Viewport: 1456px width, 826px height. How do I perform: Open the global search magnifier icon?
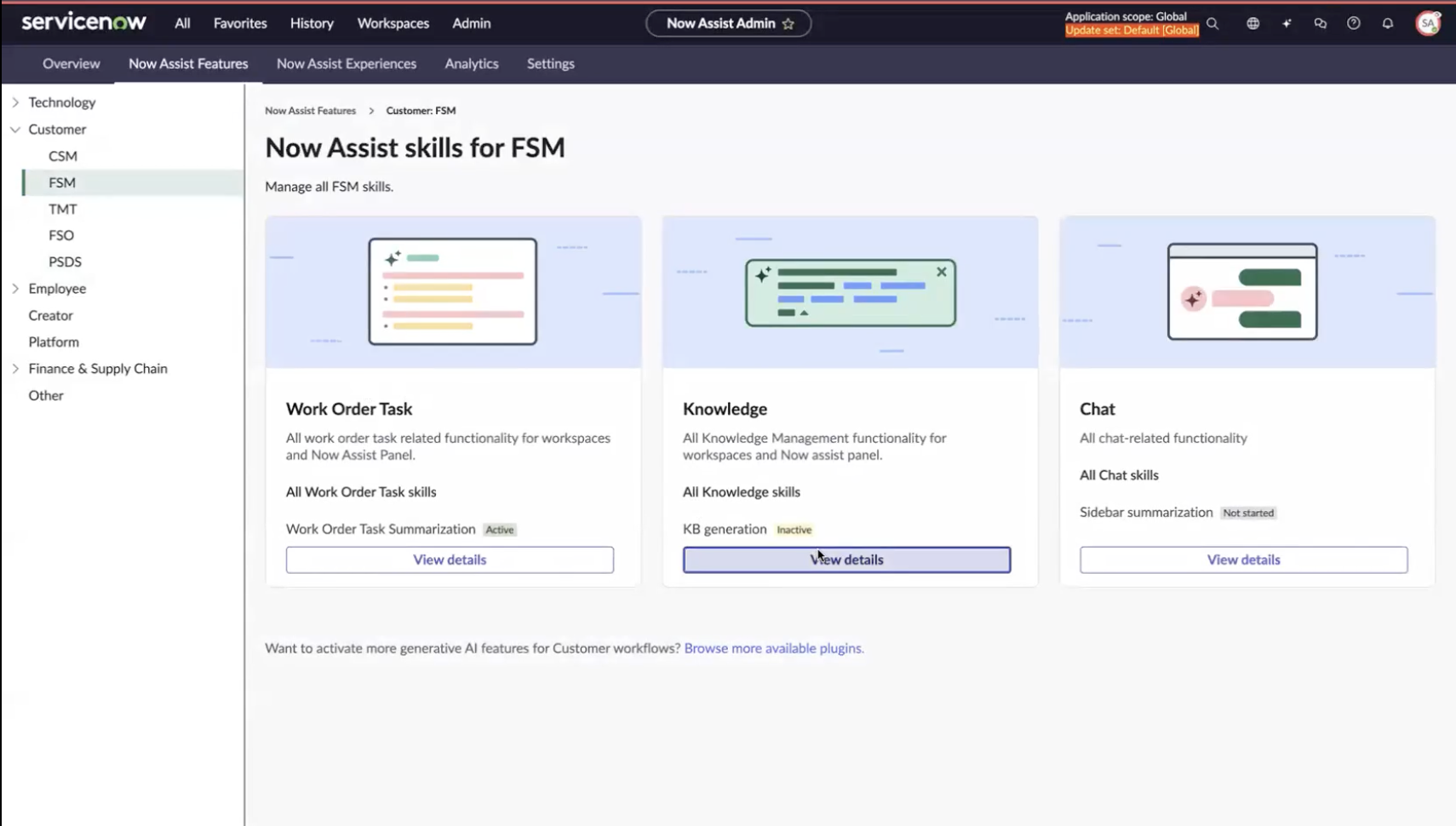[x=1212, y=24]
